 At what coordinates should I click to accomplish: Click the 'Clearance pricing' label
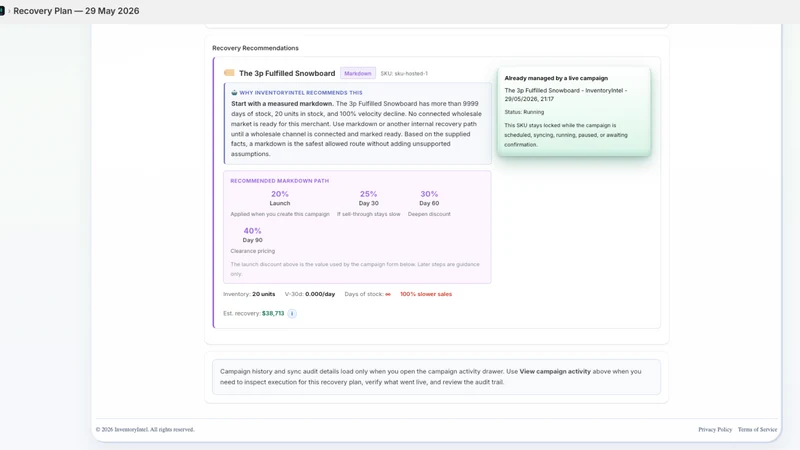[x=253, y=251]
